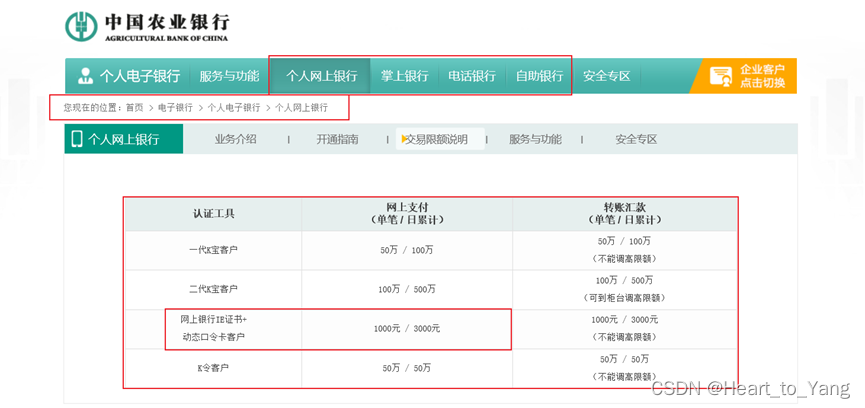Click 1000元 / 3000元 in 网上支付 column

(x=407, y=329)
